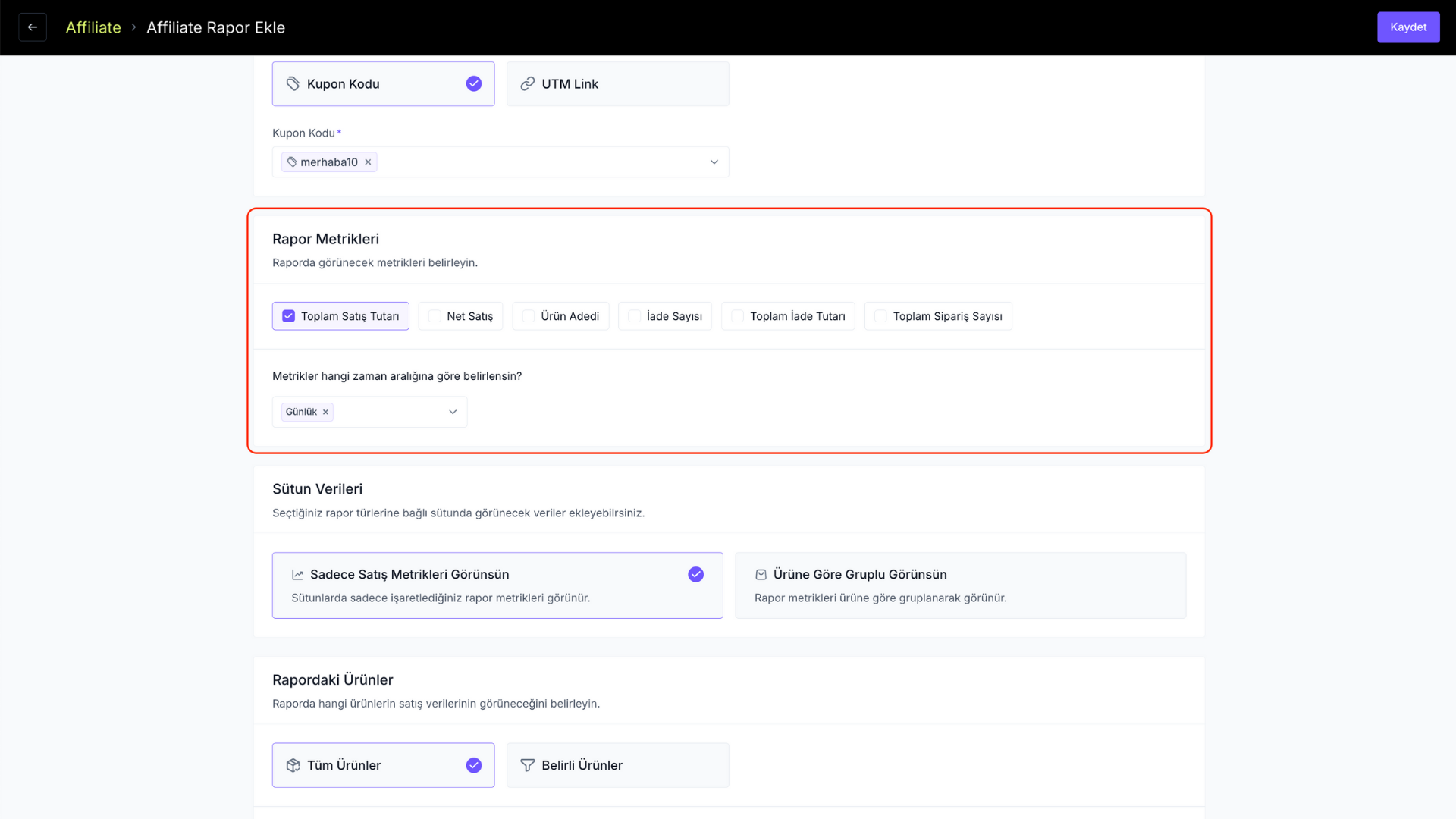This screenshot has height=819, width=1456.
Task: Click the Günlük tag text
Action: click(301, 413)
